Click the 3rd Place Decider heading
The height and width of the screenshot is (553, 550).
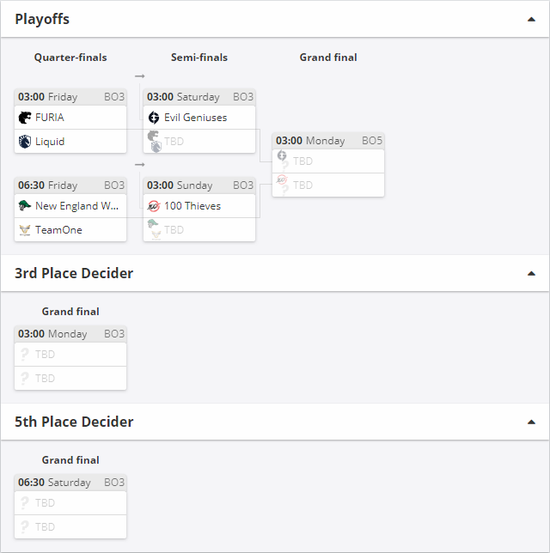click(74, 273)
